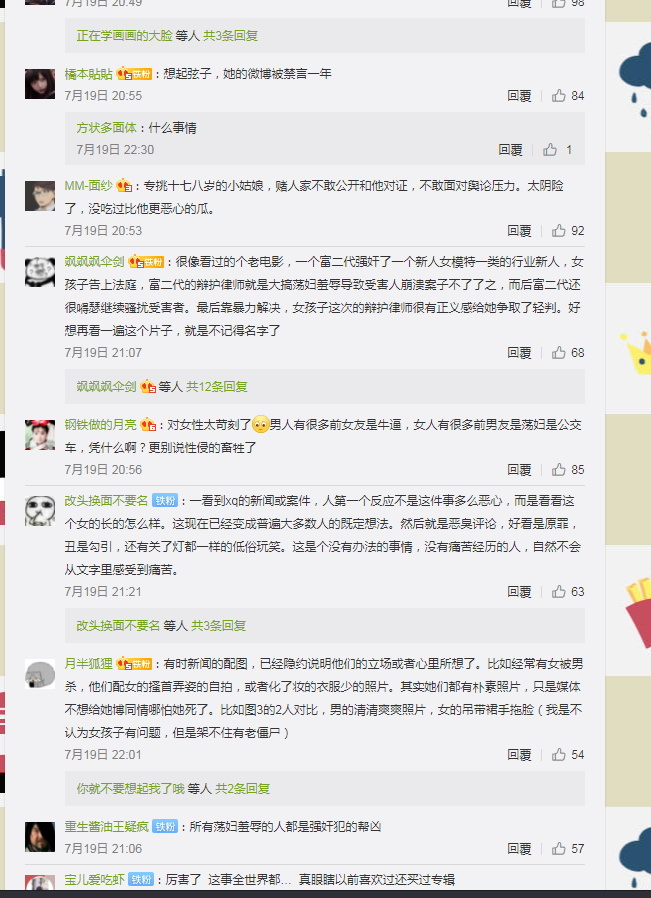Viewport: 651px width, 898px height.
Task: Expand 共2条回复 under 你就不要想起我了唉
Action: [x=243, y=789]
